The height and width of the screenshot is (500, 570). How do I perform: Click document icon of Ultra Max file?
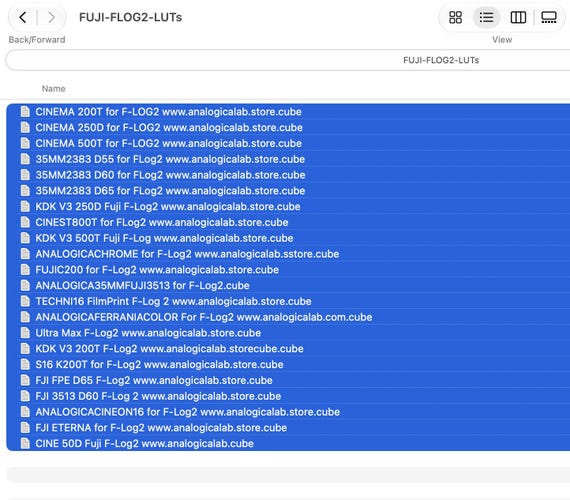pyautogui.click(x=25, y=333)
